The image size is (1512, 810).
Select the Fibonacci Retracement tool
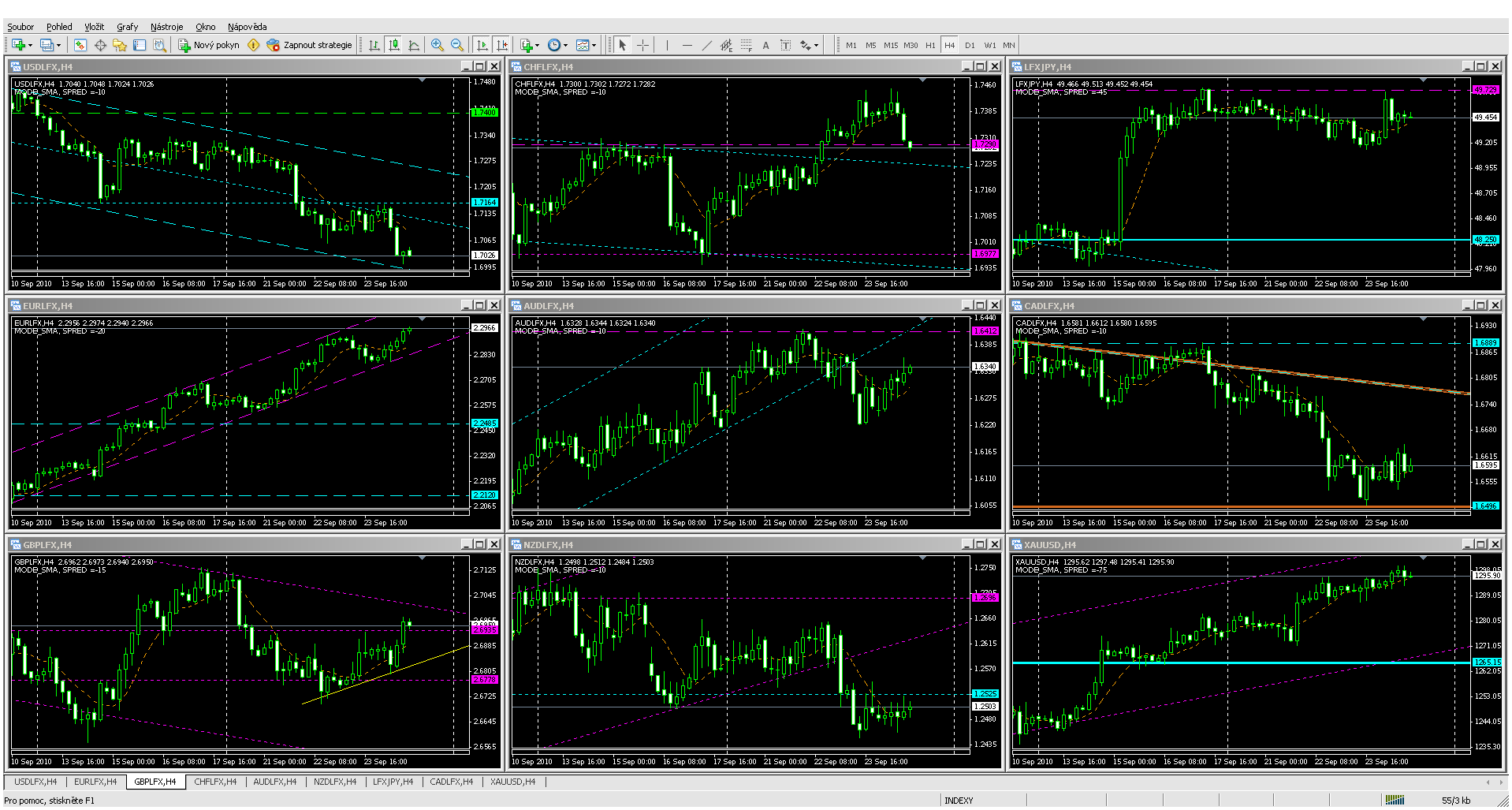tap(746, 46)
